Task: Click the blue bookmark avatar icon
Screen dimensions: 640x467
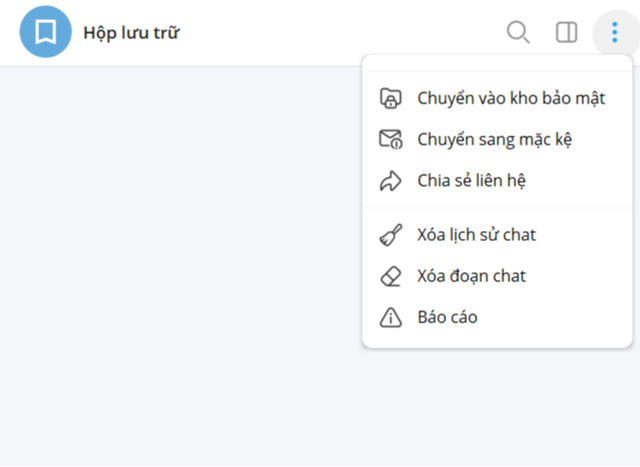Action: (45, 32)
